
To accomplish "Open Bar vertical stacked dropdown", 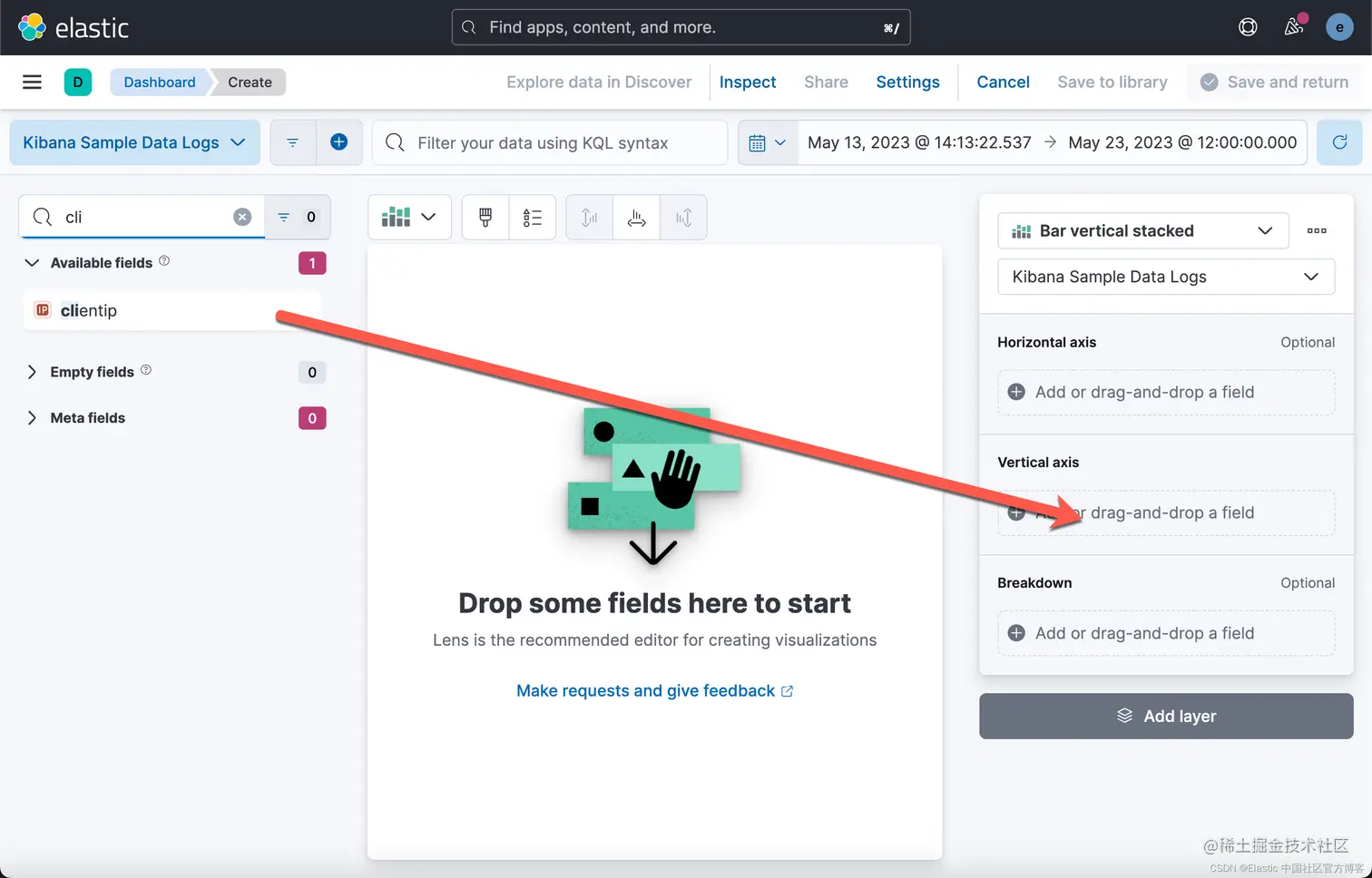I will coord(1142,230).
